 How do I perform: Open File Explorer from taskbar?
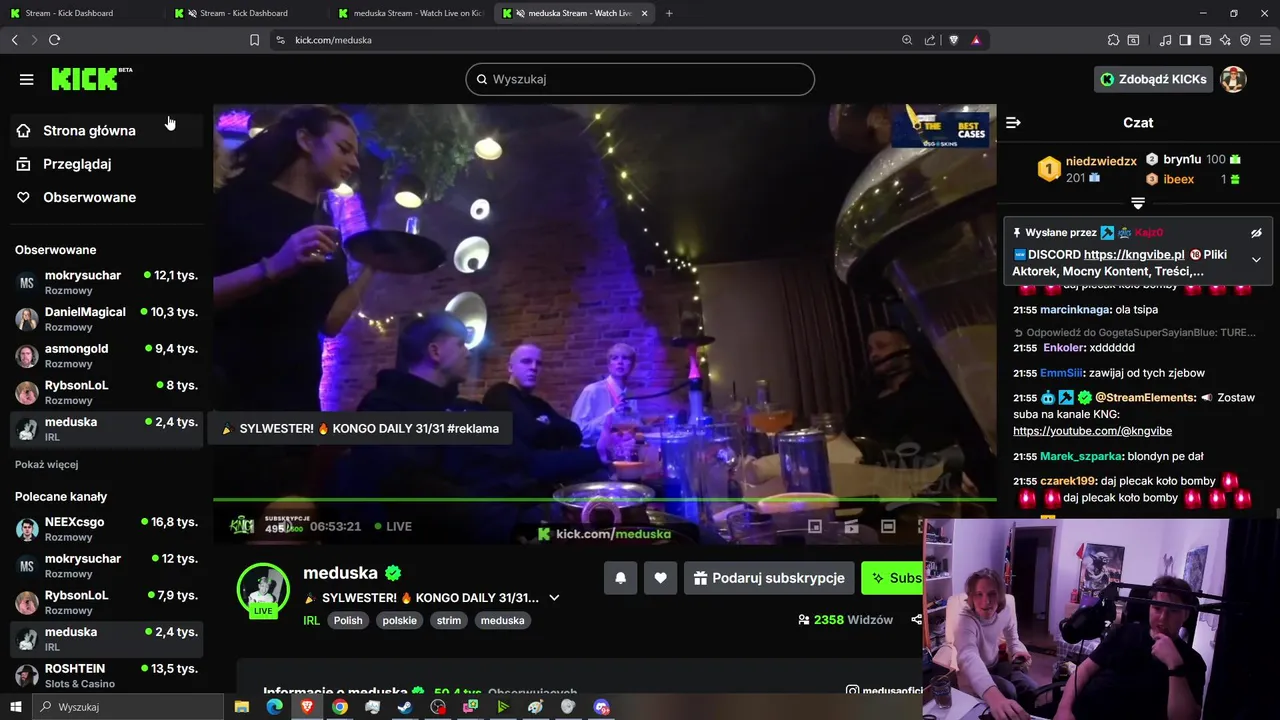[x=242, y=707]
